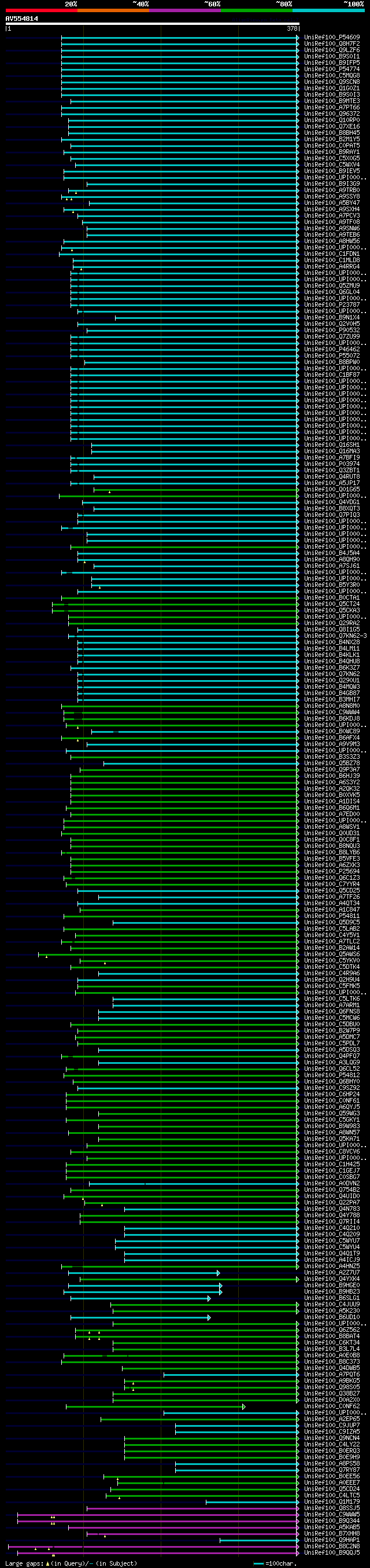
Task: Click hit UniRef100_B6UD10
Action: tap(332, 1317)
